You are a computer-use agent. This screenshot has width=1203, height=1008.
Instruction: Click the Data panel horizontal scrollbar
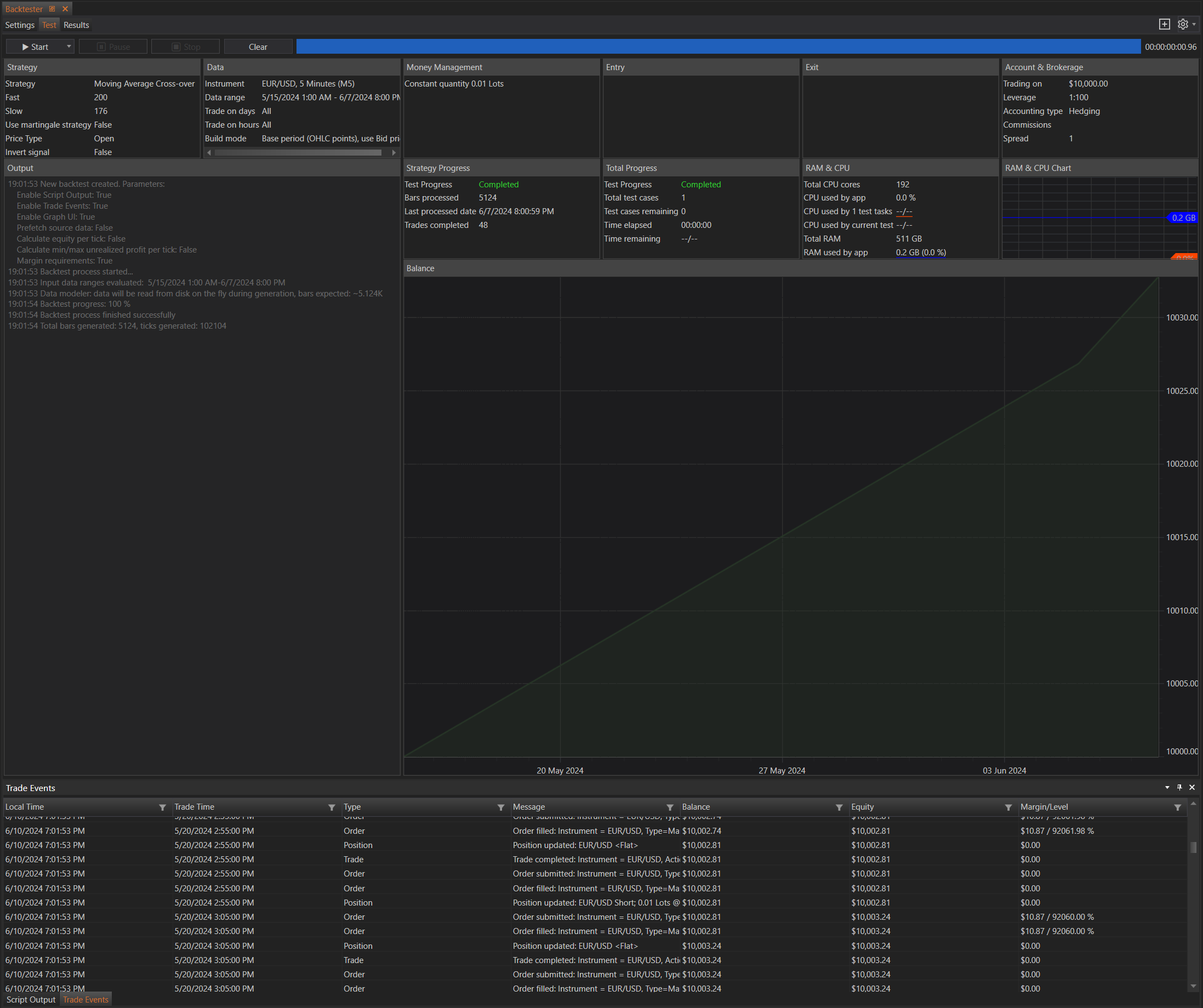pos(298,152)
